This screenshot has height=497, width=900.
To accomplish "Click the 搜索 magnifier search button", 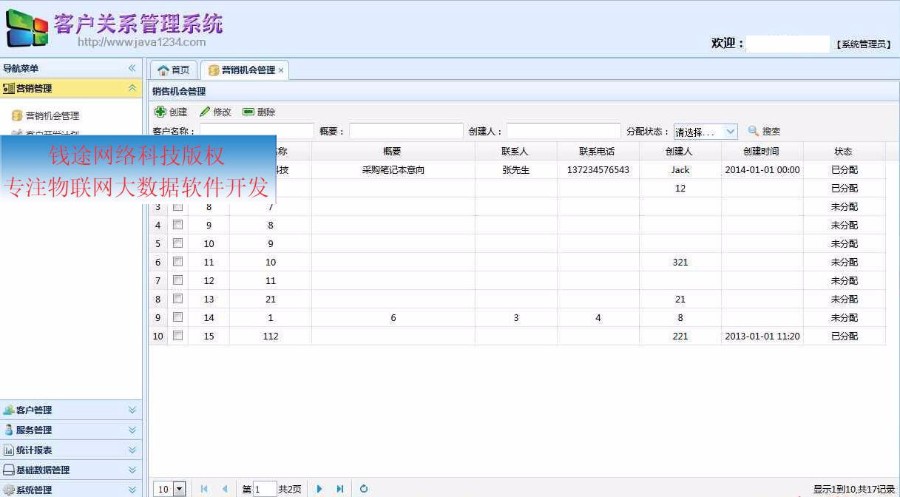I will 764,131.
